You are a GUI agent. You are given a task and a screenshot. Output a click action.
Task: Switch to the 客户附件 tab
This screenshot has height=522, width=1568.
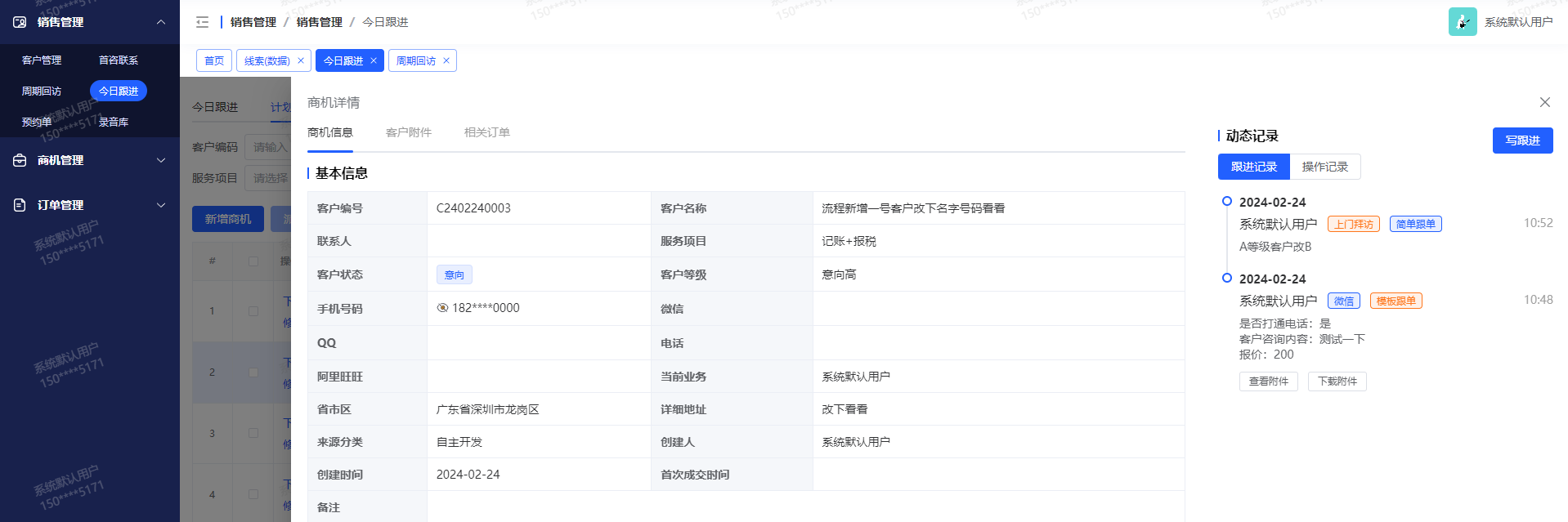pyautogui.click(x=408, y=132)
